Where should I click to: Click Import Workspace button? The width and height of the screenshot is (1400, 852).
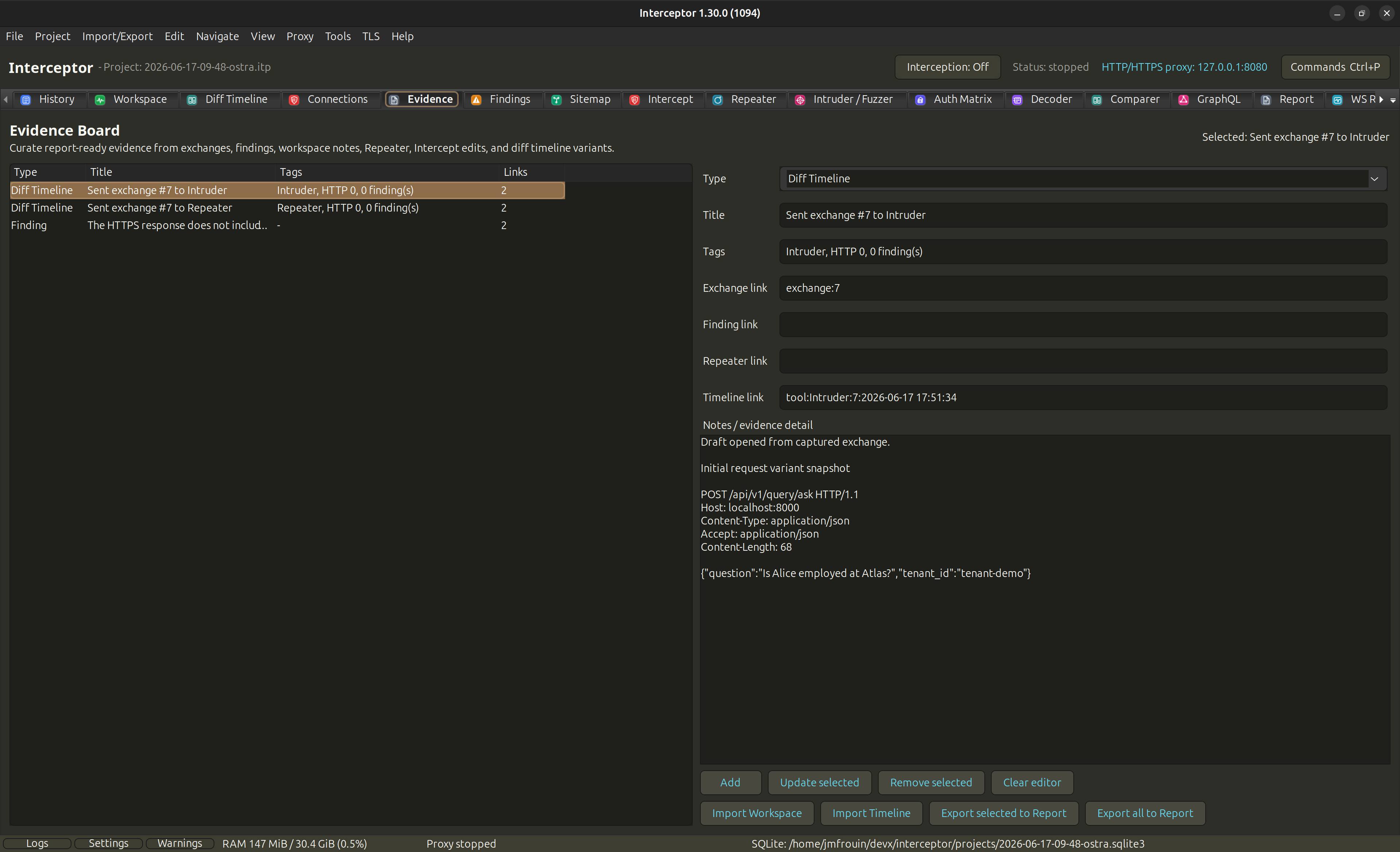click(x=757, y=813)
